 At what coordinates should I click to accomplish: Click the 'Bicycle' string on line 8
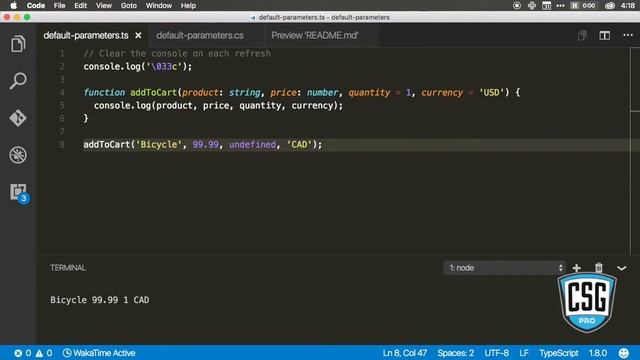[x=159, y=144]
